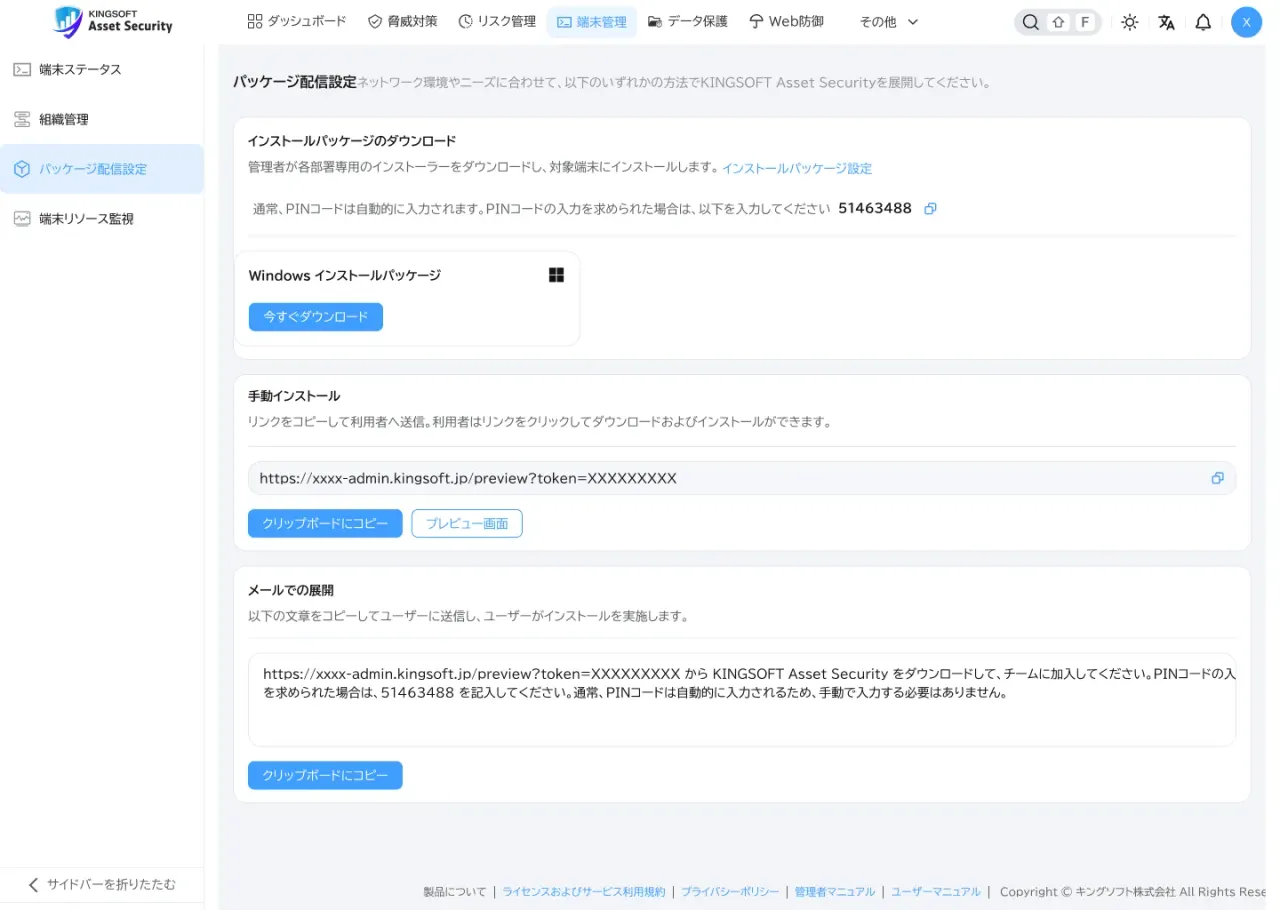The width and height of the screenshot is (1280, 910).
Task: Select 端末ステータス in sidebar
Action: click(x=102, y=69)
